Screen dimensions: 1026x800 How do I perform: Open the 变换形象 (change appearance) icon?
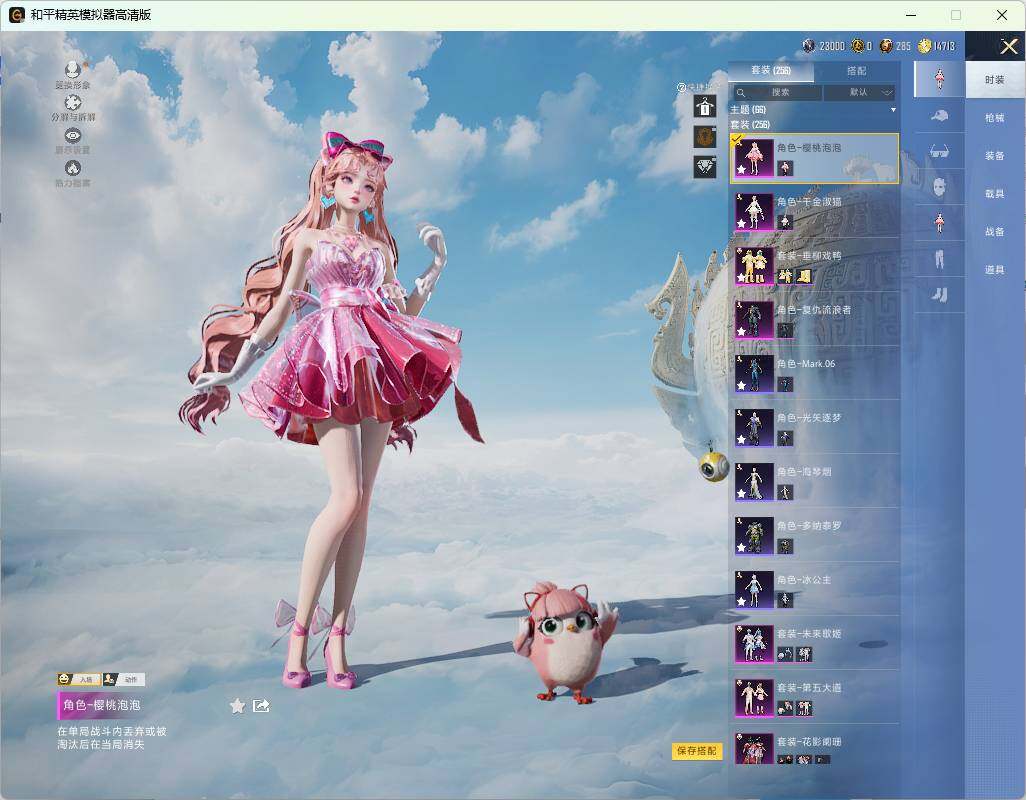pos(73,69)
